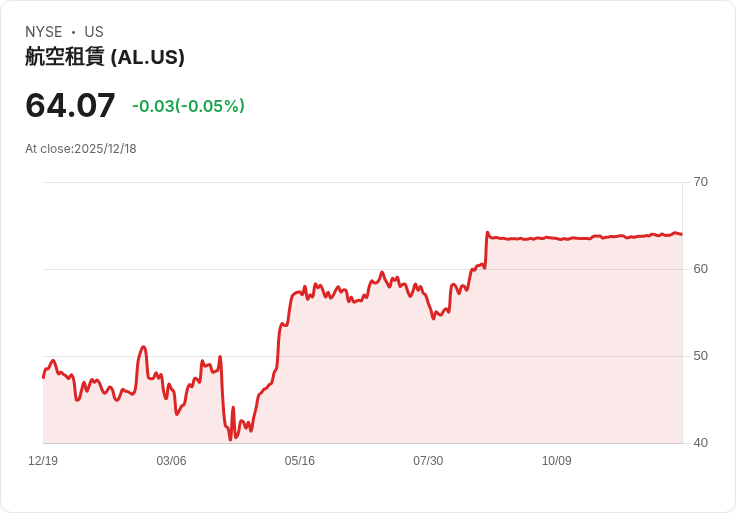Click the 50 price axis label
The height and width of the screenshot is (513, 736).
tap(701, 356)
